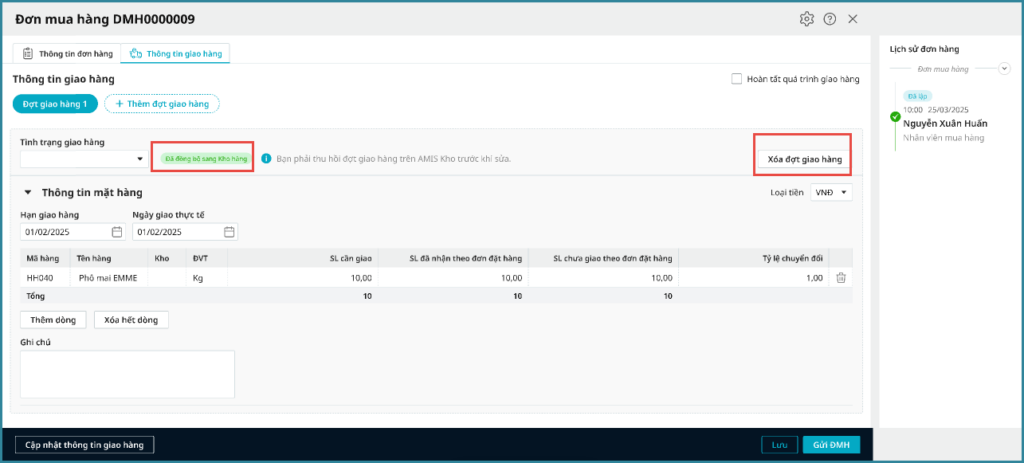This screenshot has height=463, width=1024.
Task: Tick Hoàn tất quá trình giao hàng checkbox
Action: 737,79
